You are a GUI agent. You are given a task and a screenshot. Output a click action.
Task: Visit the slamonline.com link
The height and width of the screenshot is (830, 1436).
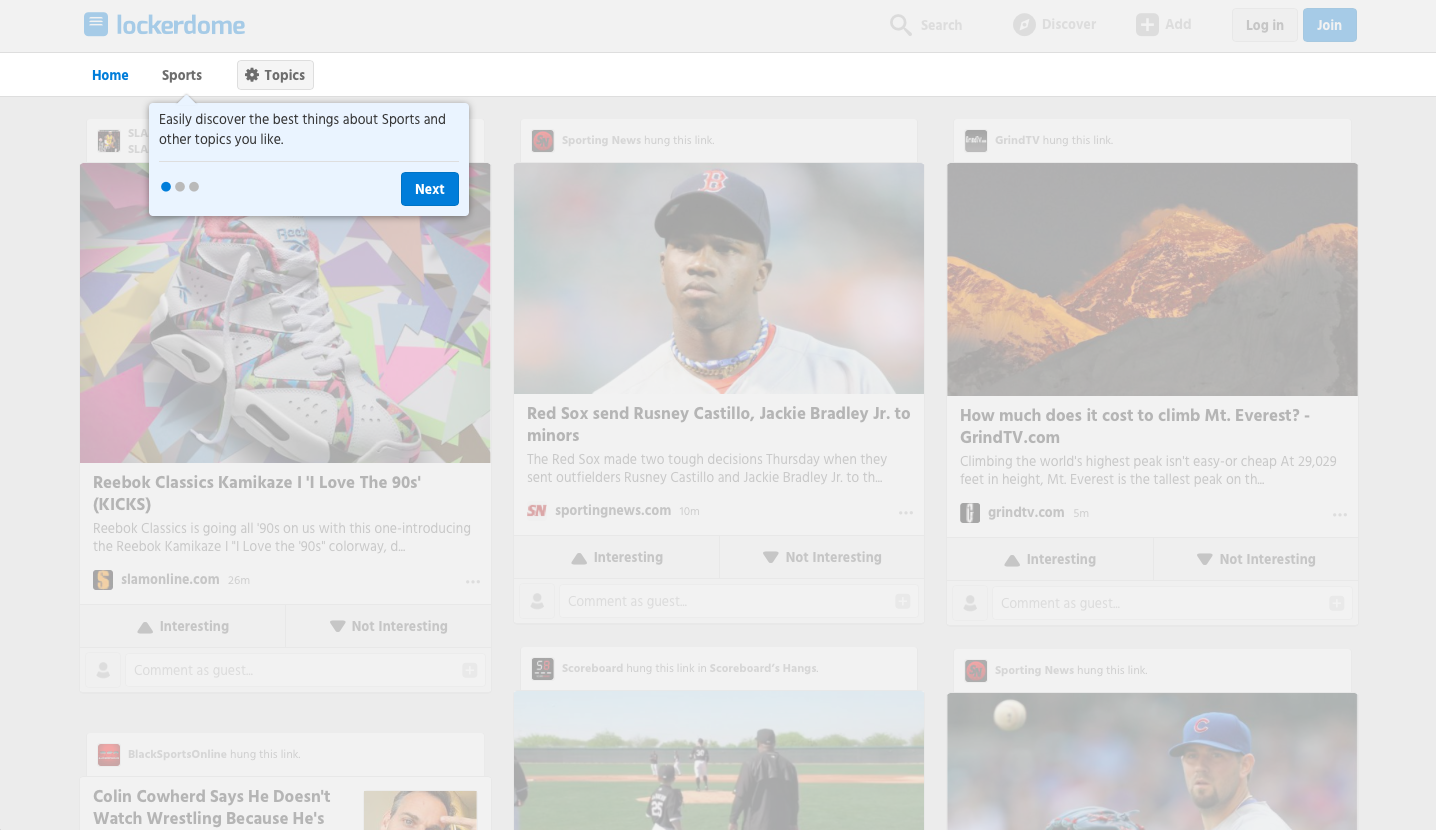coord(170,579)
